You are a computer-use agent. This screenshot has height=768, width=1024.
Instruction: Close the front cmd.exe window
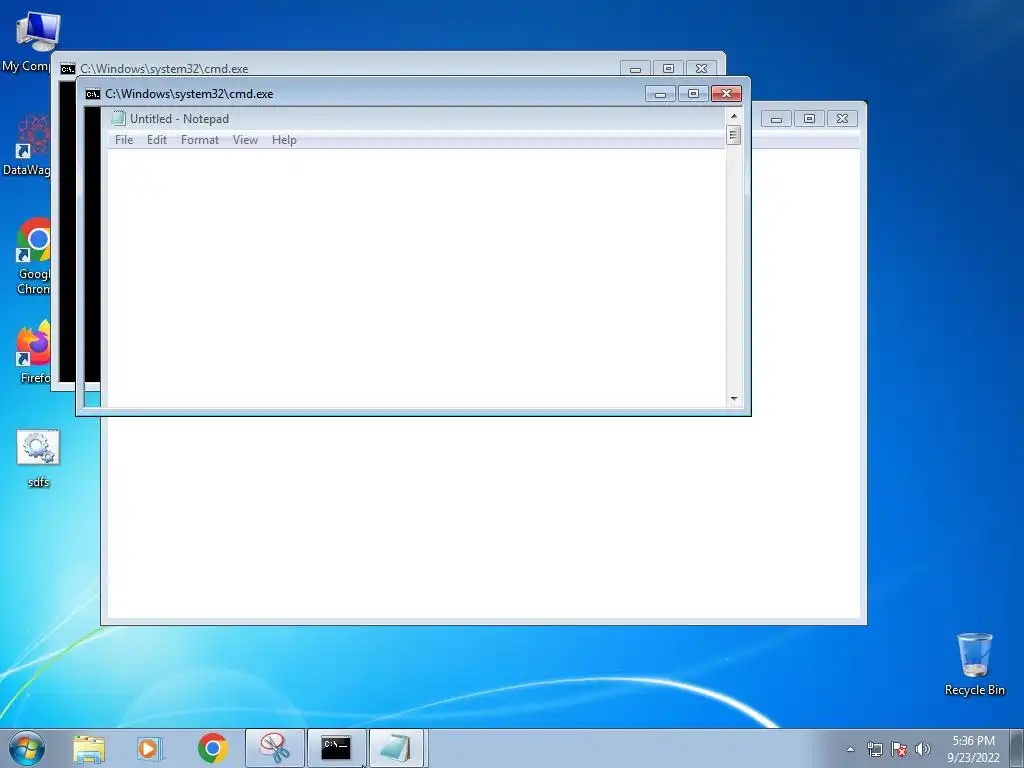point(726,94)
